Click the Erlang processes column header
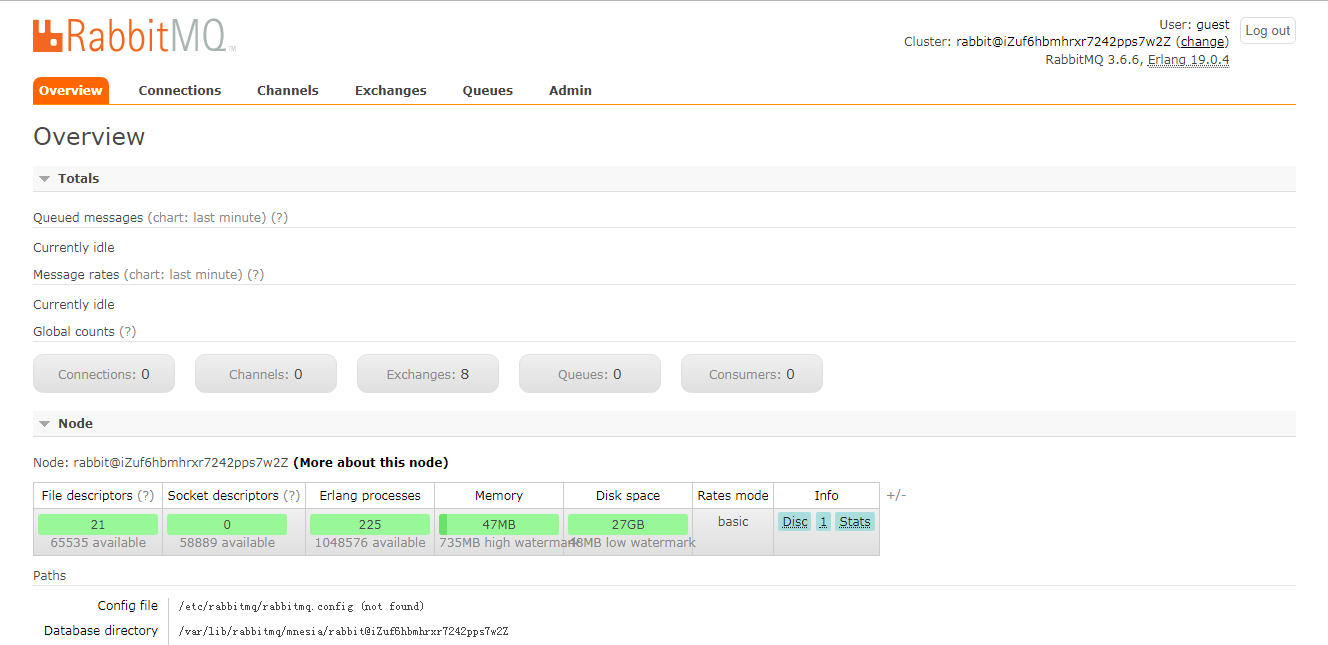1328x645 pixels. pyautogui.click(x=370, y=495)
